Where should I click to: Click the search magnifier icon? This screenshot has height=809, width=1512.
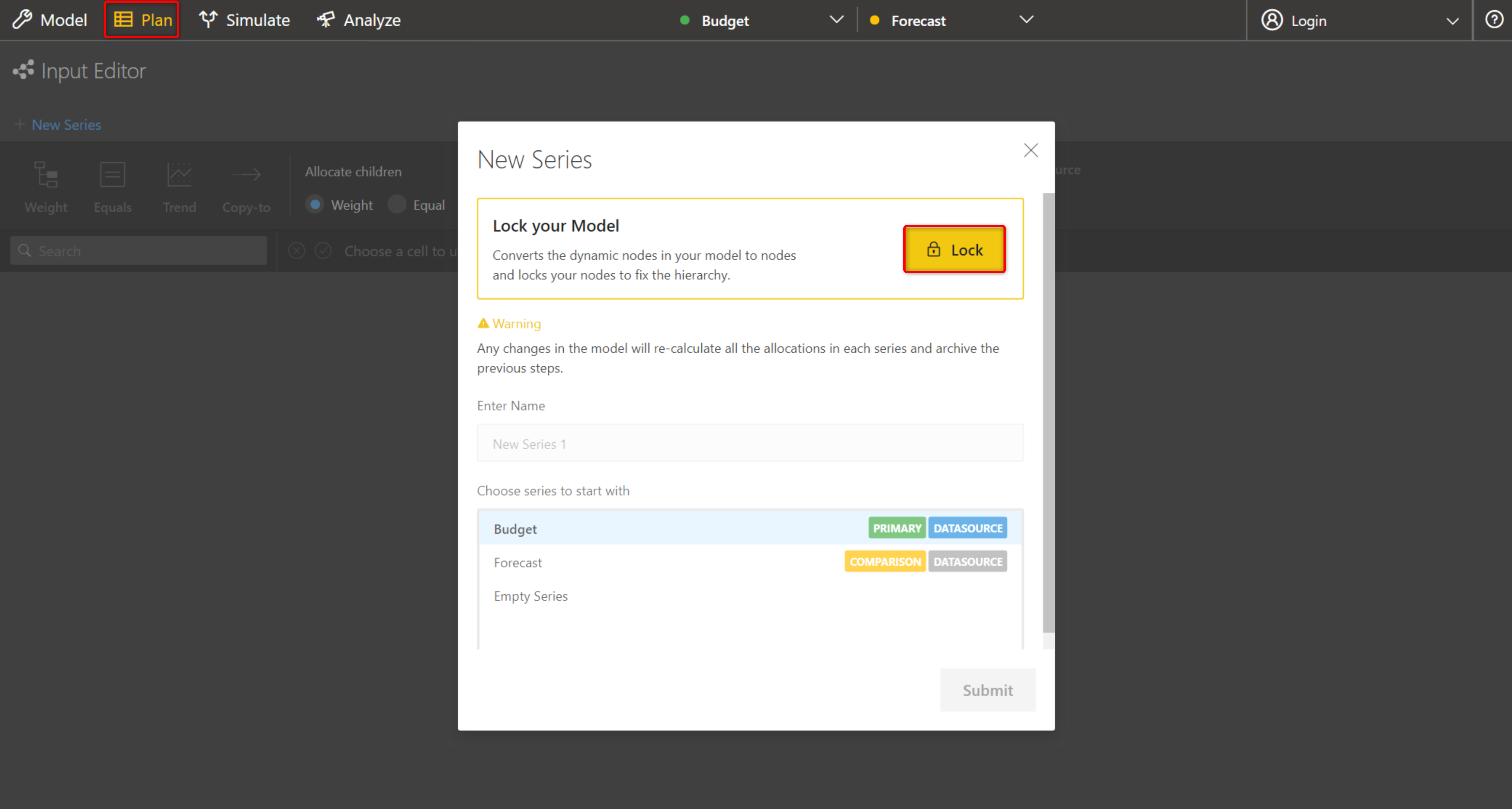tap(25, 250)
